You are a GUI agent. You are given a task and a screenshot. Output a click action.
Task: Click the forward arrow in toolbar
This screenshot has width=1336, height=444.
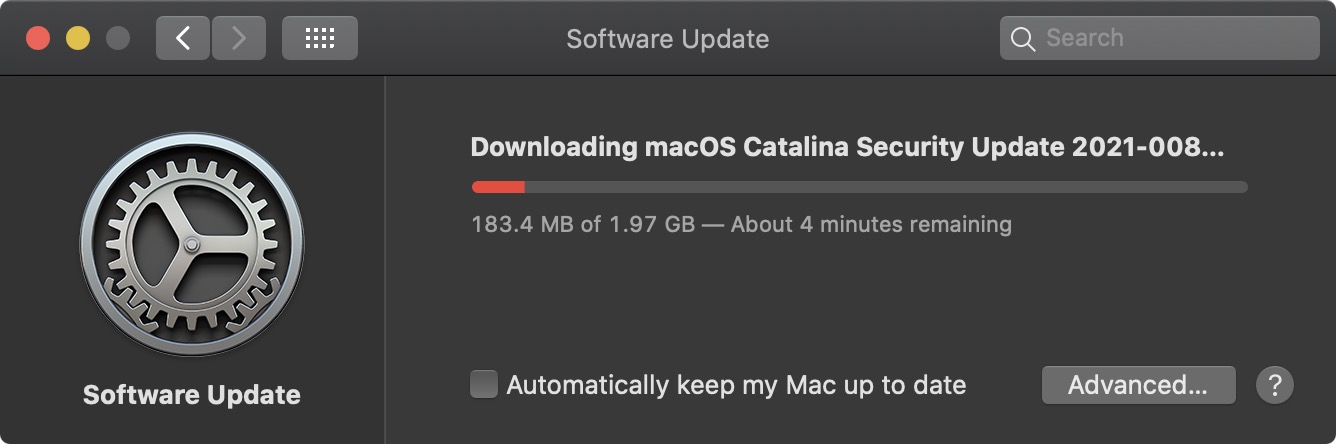click(238, 39)
